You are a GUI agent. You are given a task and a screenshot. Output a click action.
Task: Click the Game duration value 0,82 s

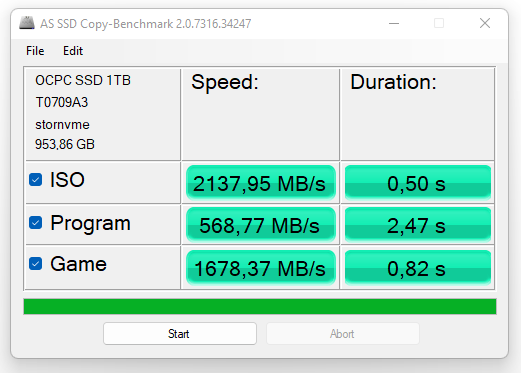point(418,268)
